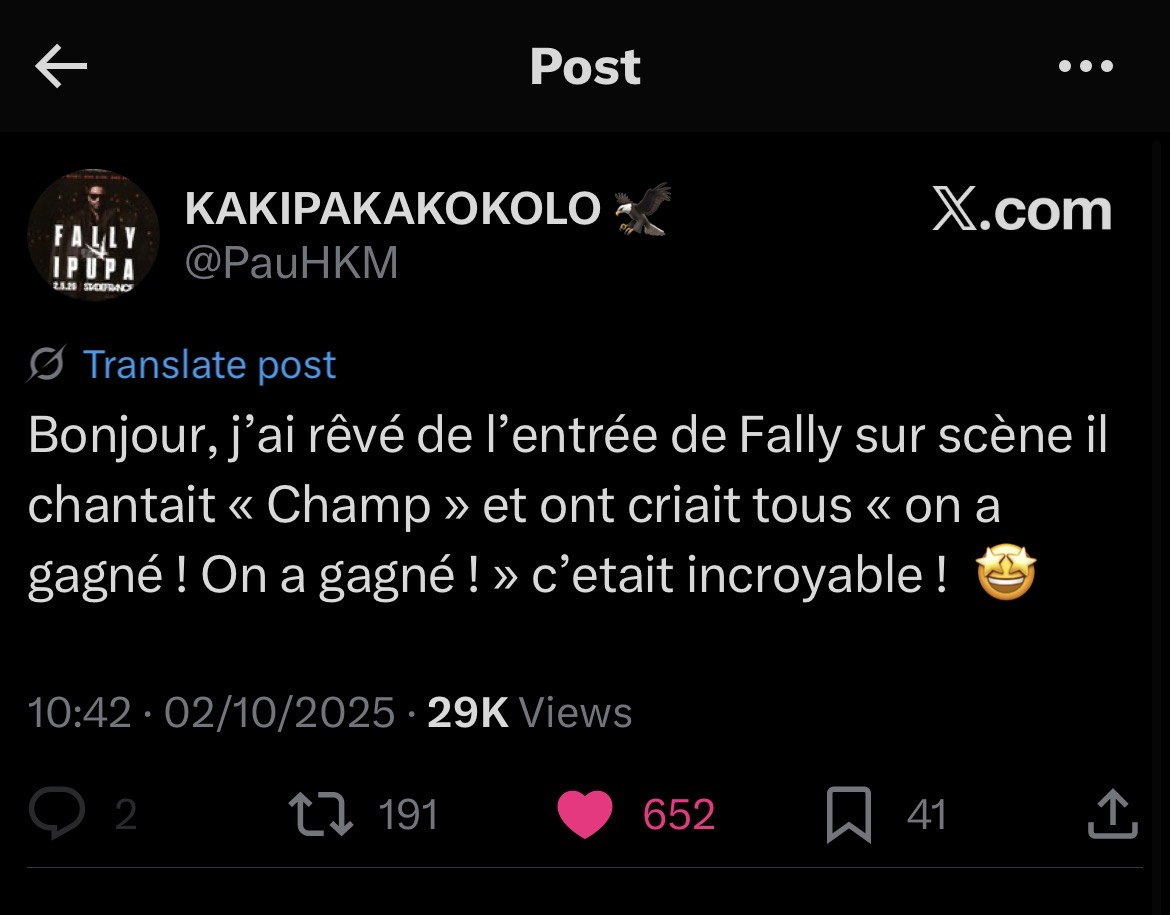Tap the back arrow icon
The image size is (1170, 915).
coord(61,67)
